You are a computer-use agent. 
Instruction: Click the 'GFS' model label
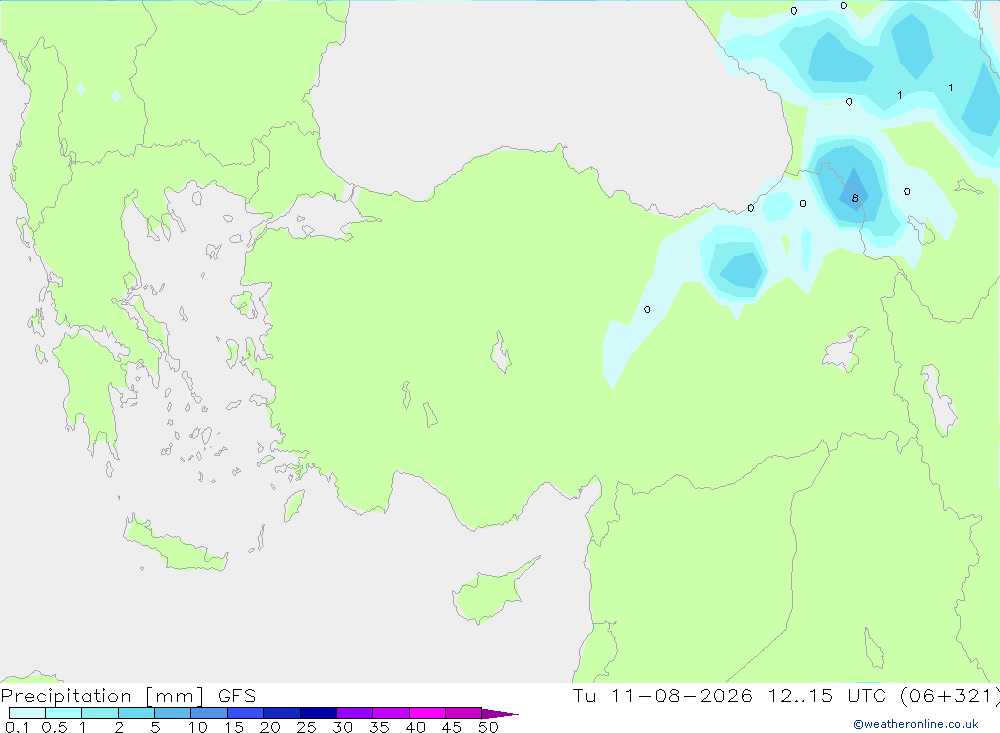[x=237, y=696]
